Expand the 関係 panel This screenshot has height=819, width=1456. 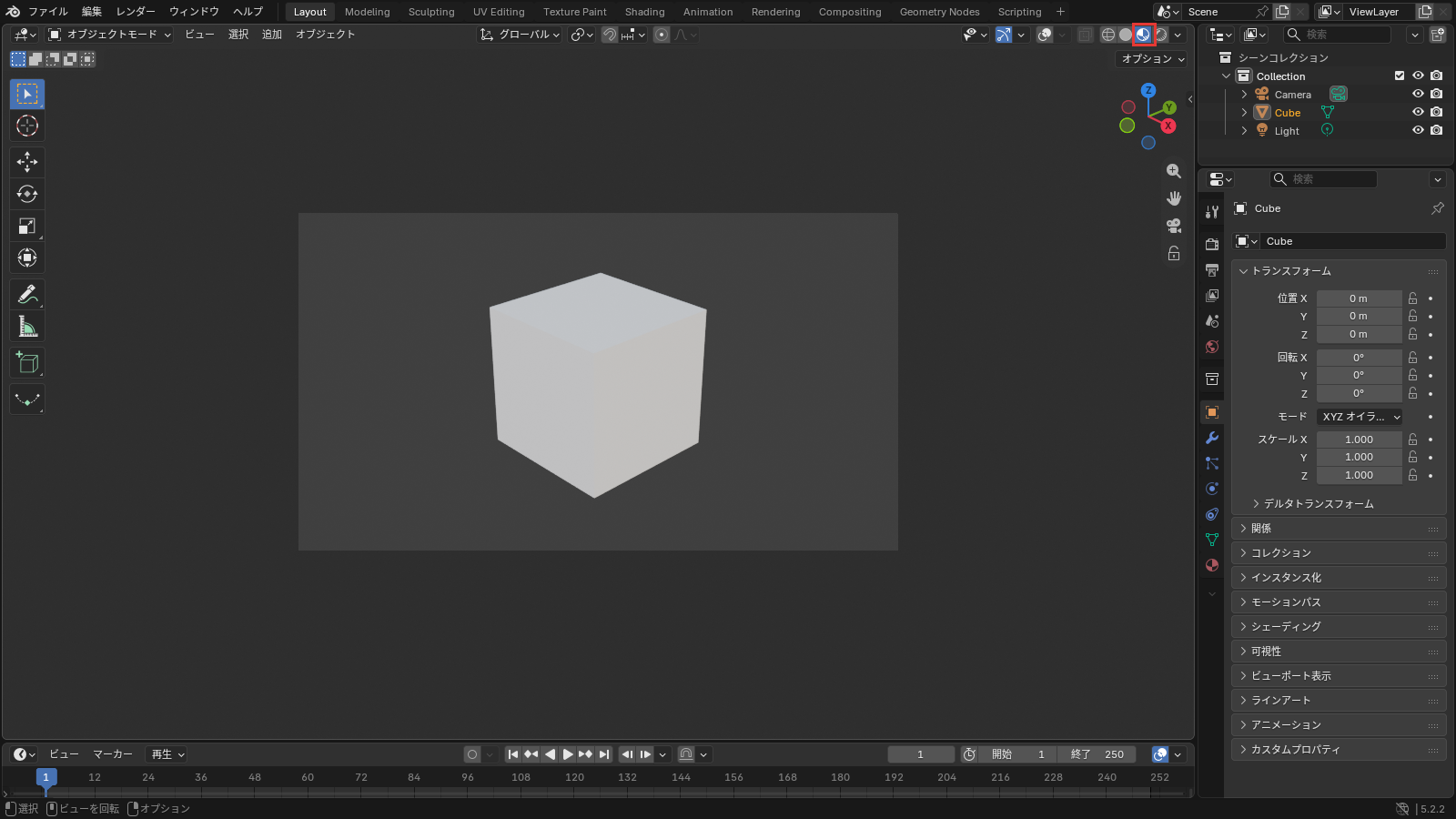tap(1339, 529)
